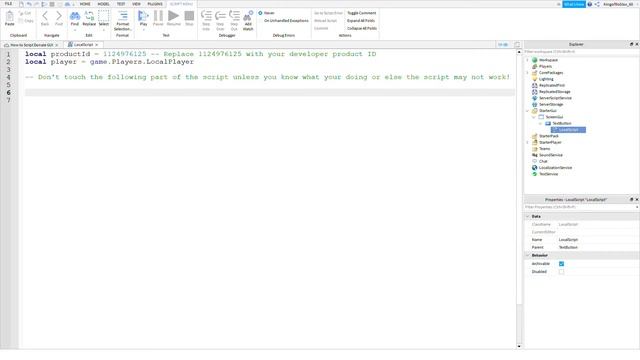Switch to the PLUGINS ribbon tab
The image size is (640, 360).
[x=155, y=4]
